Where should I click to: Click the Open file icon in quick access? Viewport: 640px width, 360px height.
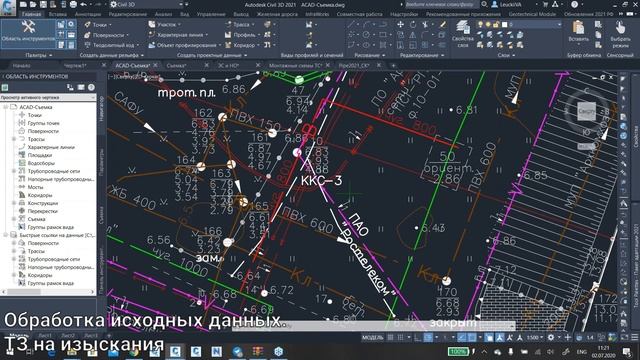pos(33,4)
